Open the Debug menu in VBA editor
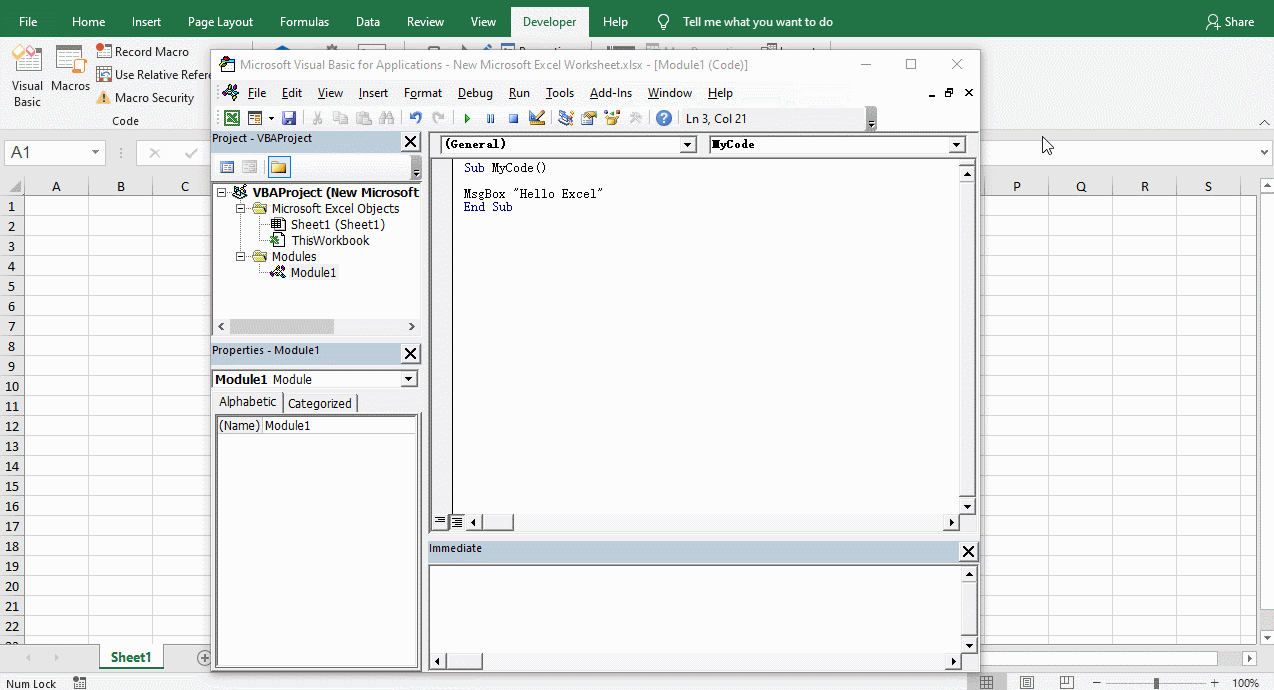Screen dimensions: 1274x690 click(x=475, y=93)
